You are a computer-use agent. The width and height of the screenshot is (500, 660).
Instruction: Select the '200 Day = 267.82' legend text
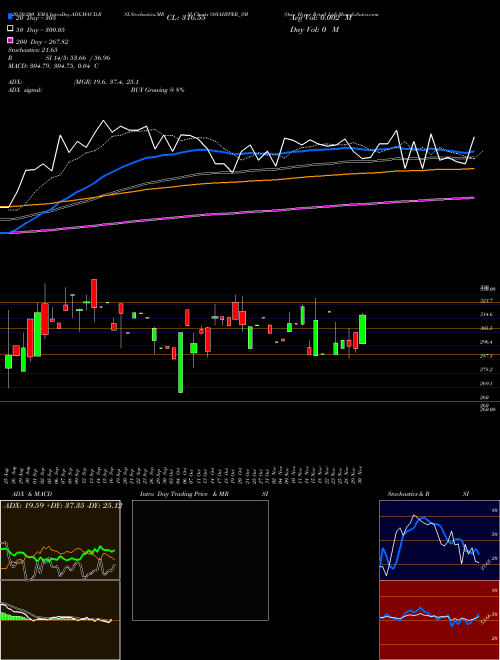(43, 42)
